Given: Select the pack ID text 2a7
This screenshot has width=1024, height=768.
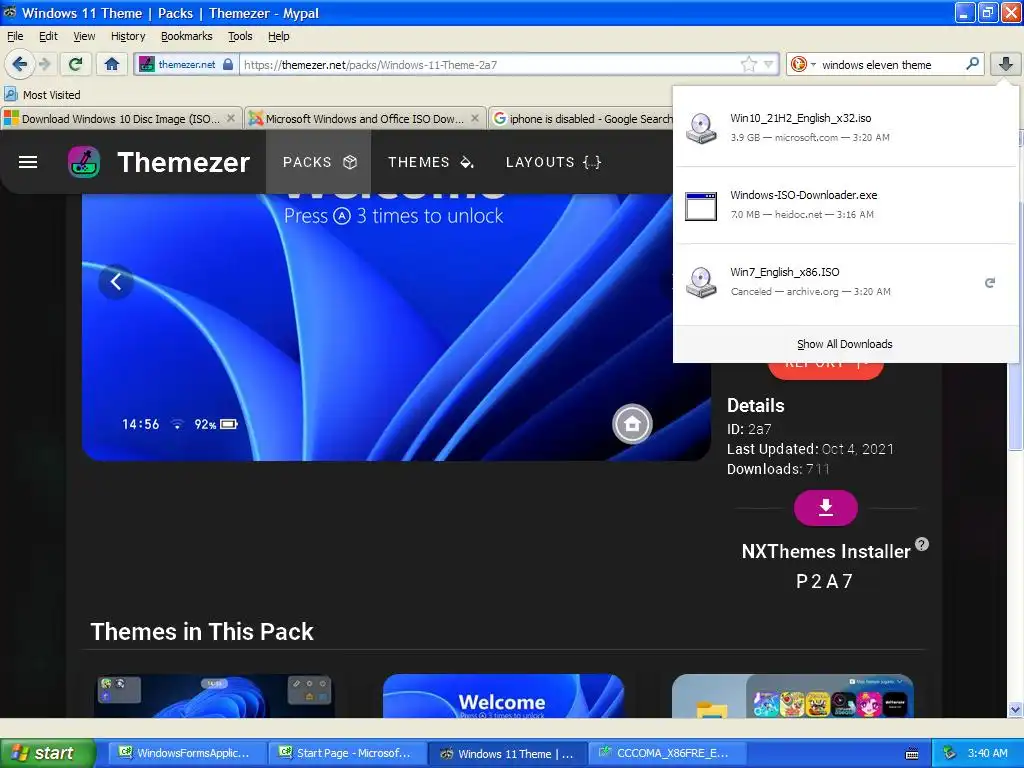Looking at the screenshot, I should 760,429.
